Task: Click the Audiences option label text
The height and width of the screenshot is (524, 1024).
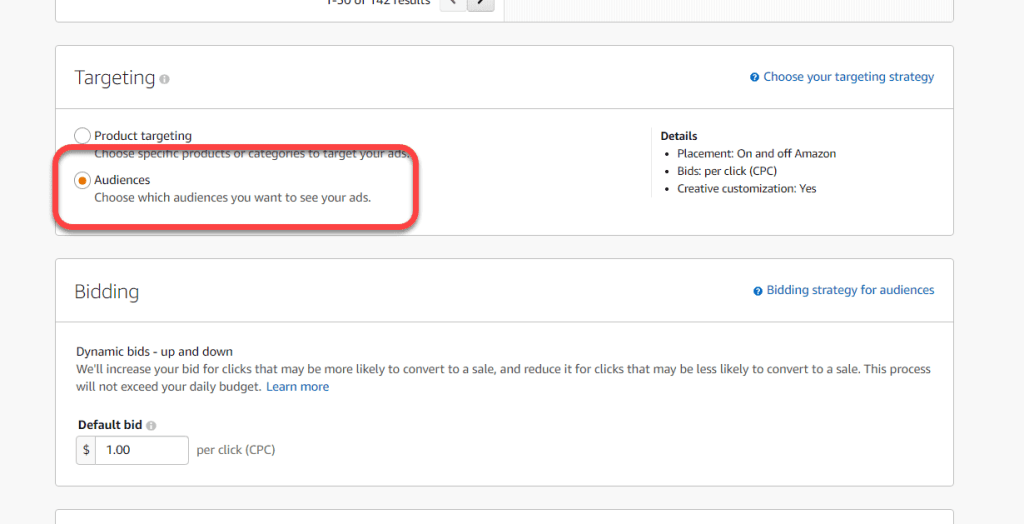Action: 122,180
